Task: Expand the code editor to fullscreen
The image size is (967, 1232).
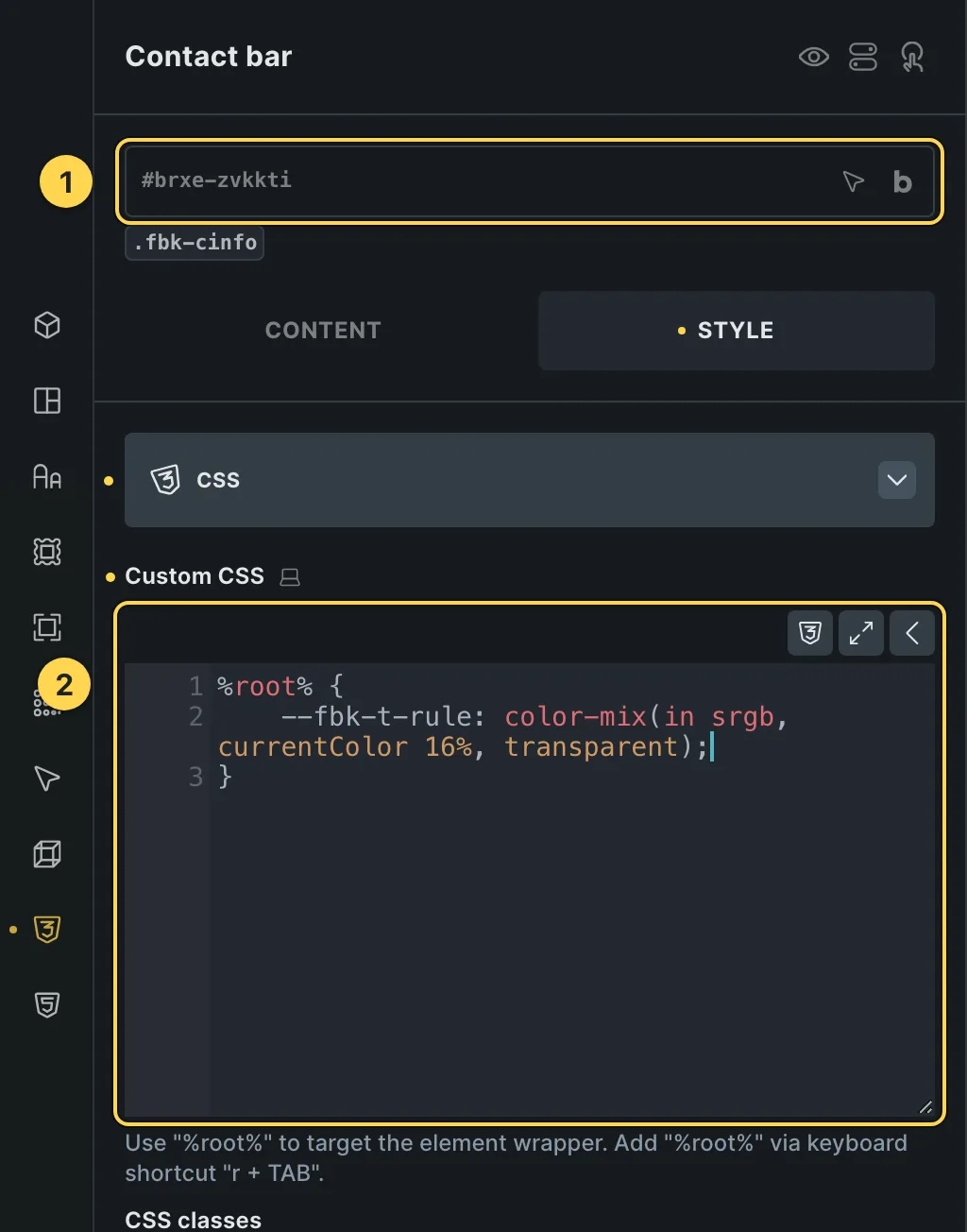Action: coord(861,633)
